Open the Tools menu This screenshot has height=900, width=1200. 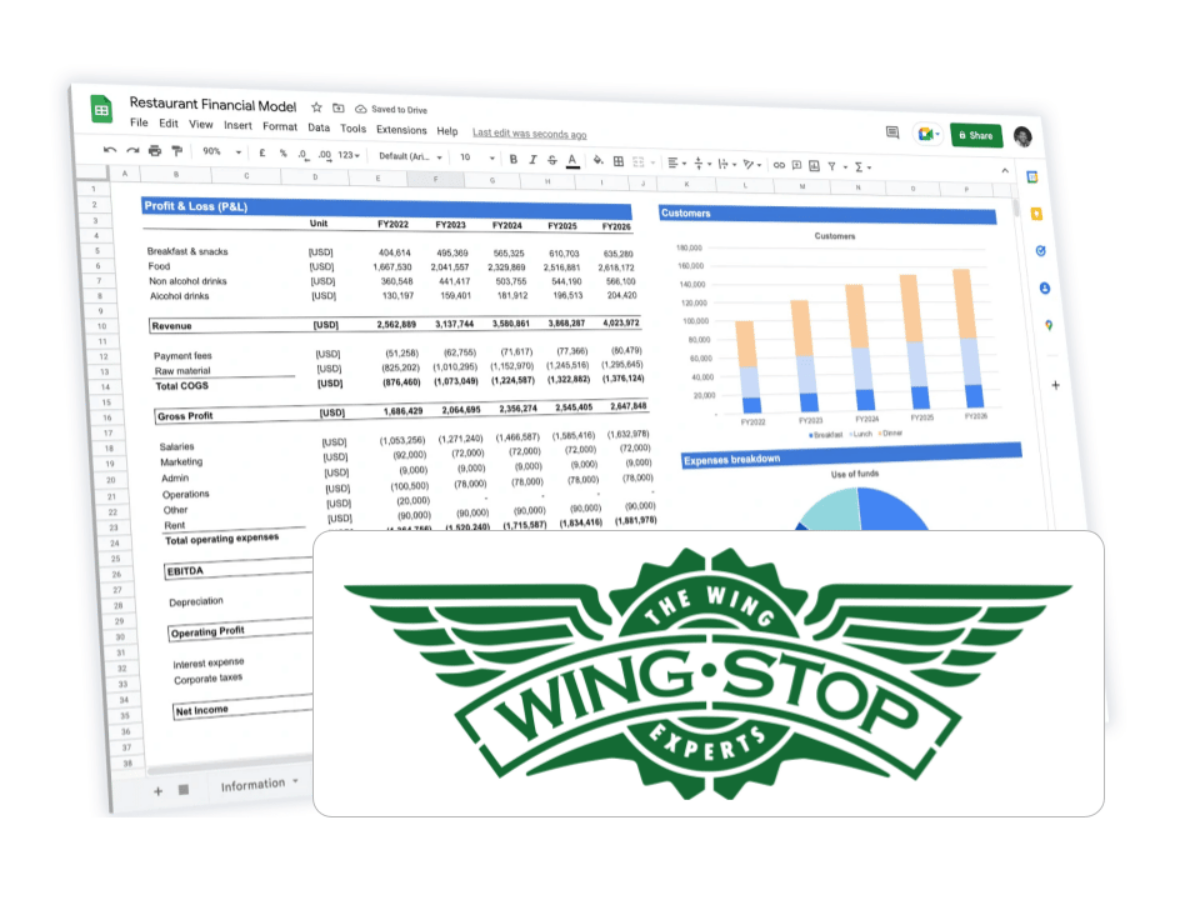[353, 128]
